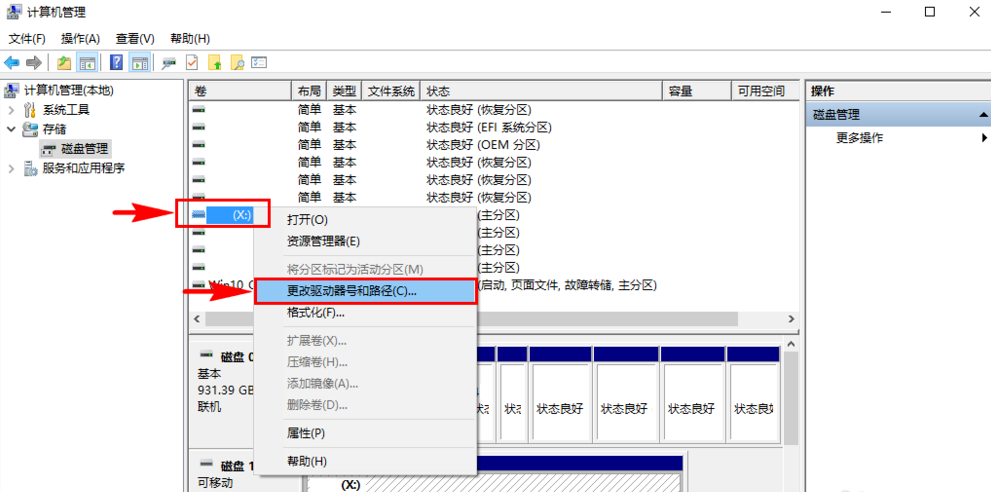
Task: Click the Computer Management title bar icon
Action: (15, 12)
